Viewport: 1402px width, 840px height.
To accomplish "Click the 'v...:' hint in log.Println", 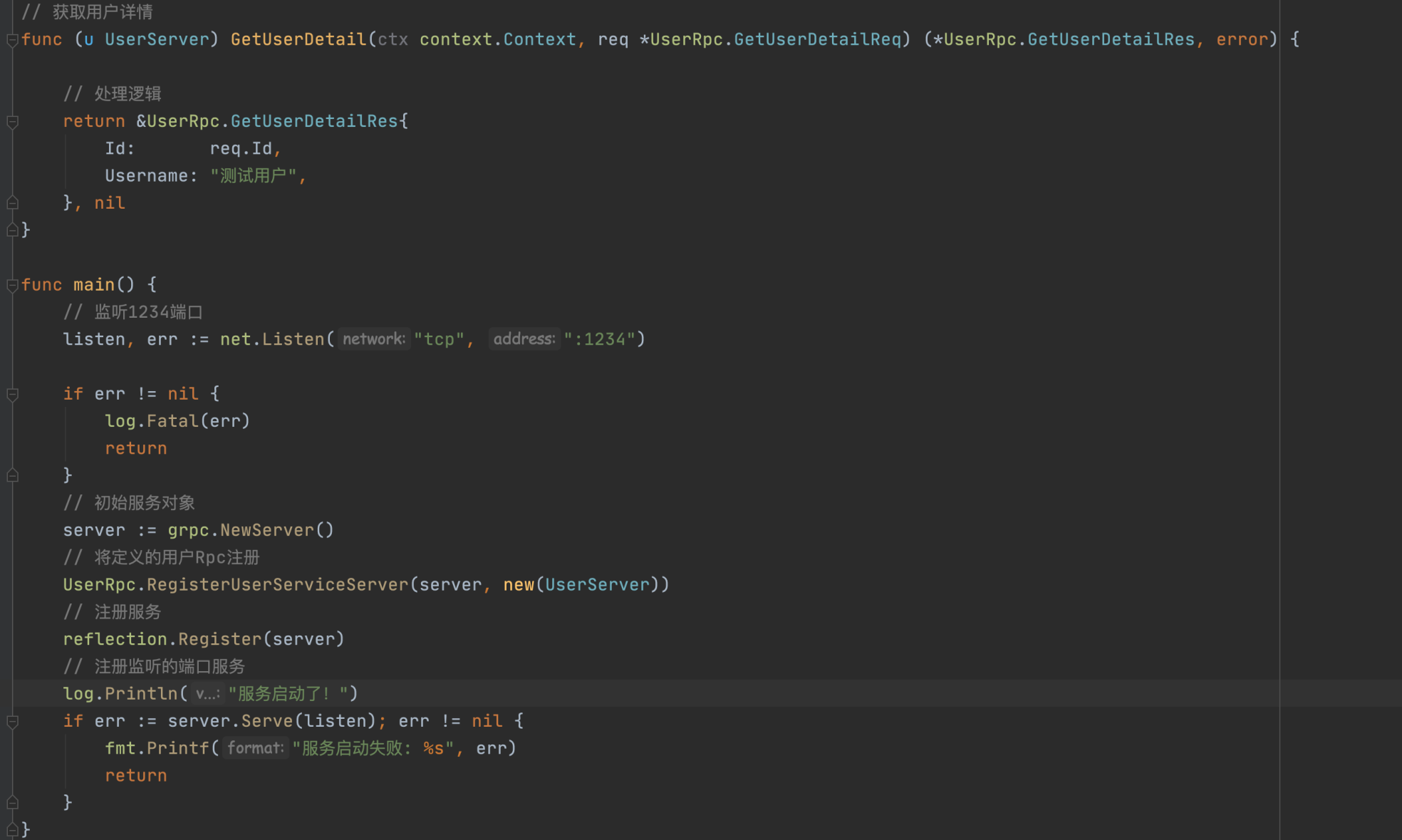I will click(x=207, y=694).
